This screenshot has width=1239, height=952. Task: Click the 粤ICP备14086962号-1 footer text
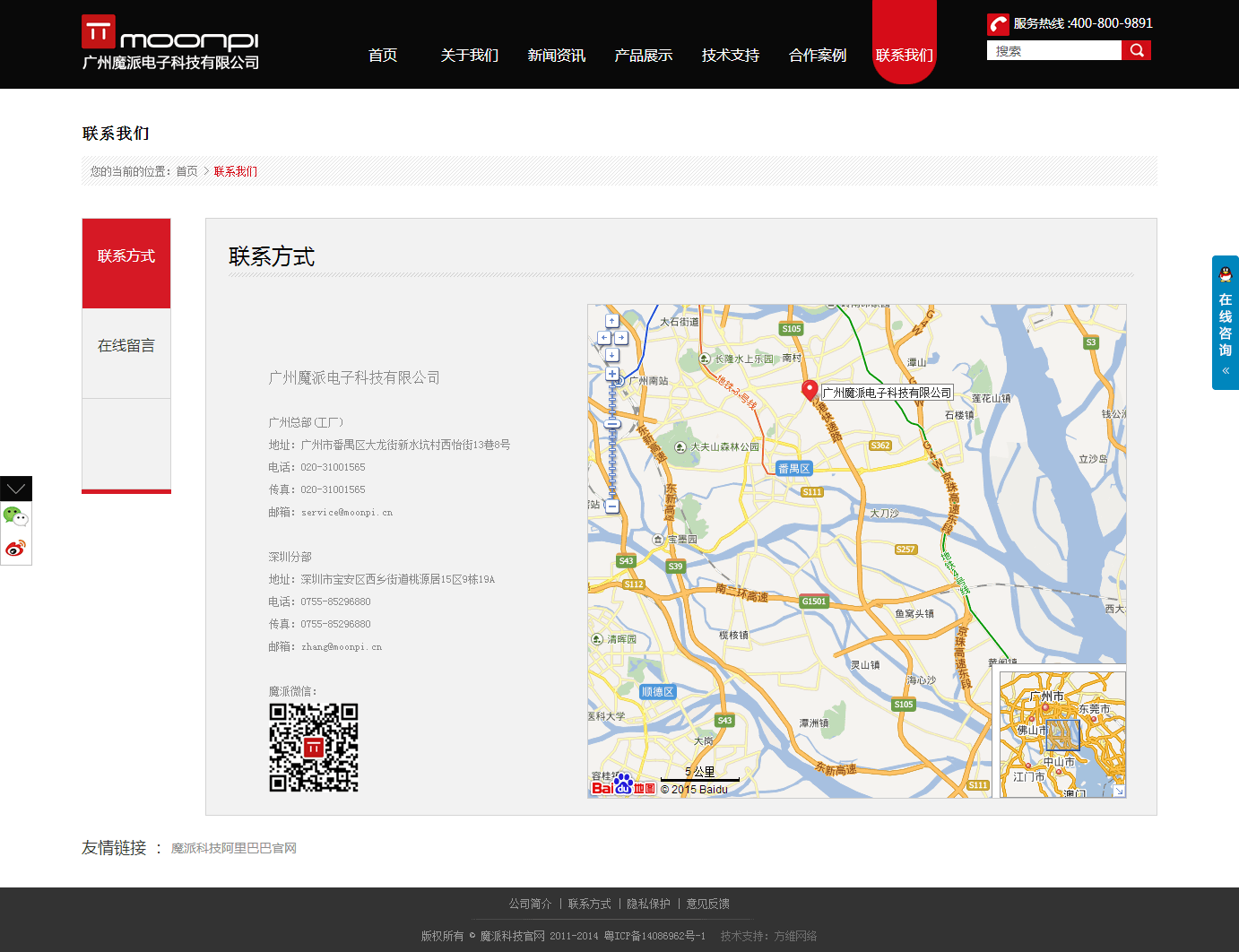[654, 936]
